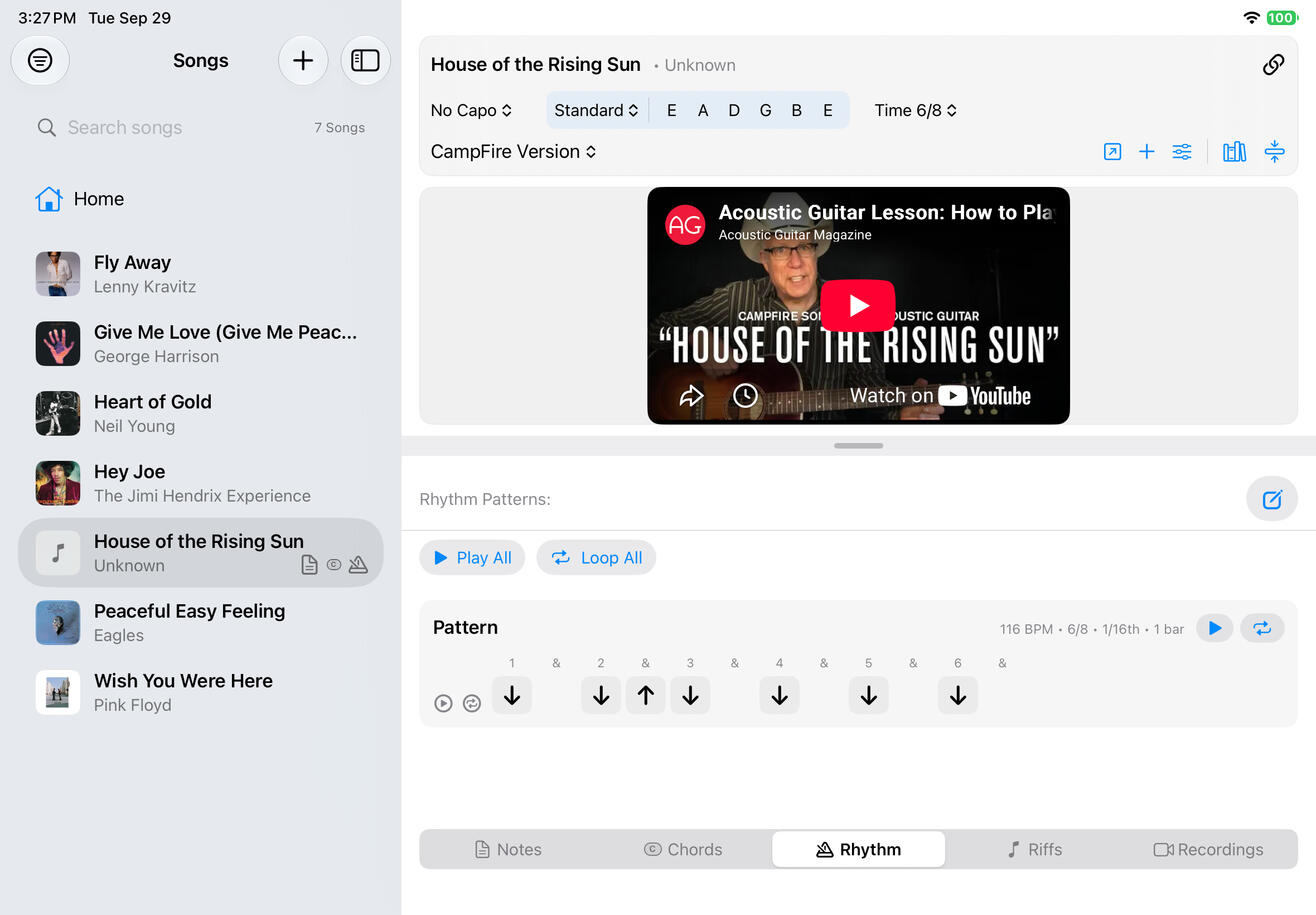Click the Loop All button
Image resolution: width=1316 pixels, height=915 pixels.
596,558
